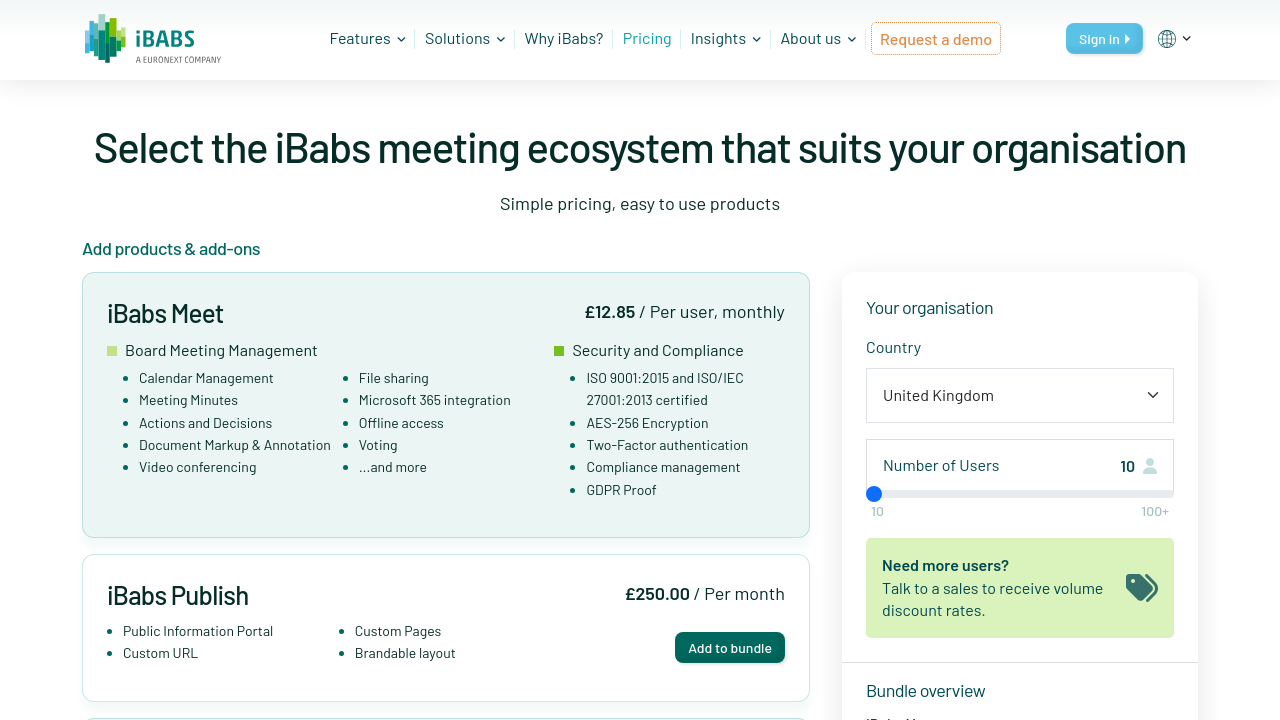The image size is (1280, 720).
Task: Click the arrow icon in Sign in
Action: click(x=1128, y=39)
